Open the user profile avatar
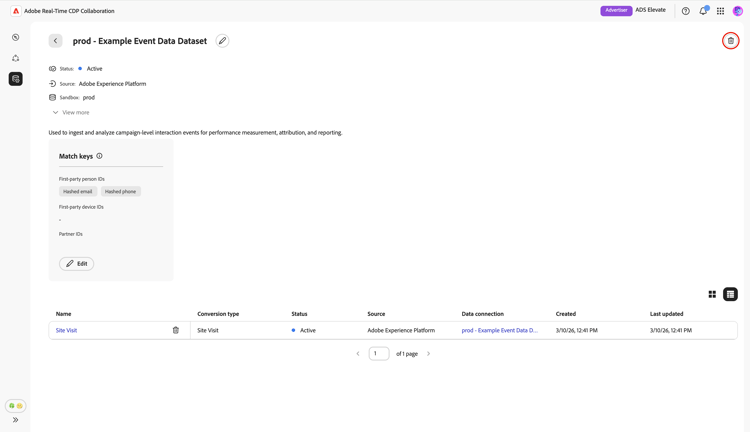750x432 pixels. 738,11
